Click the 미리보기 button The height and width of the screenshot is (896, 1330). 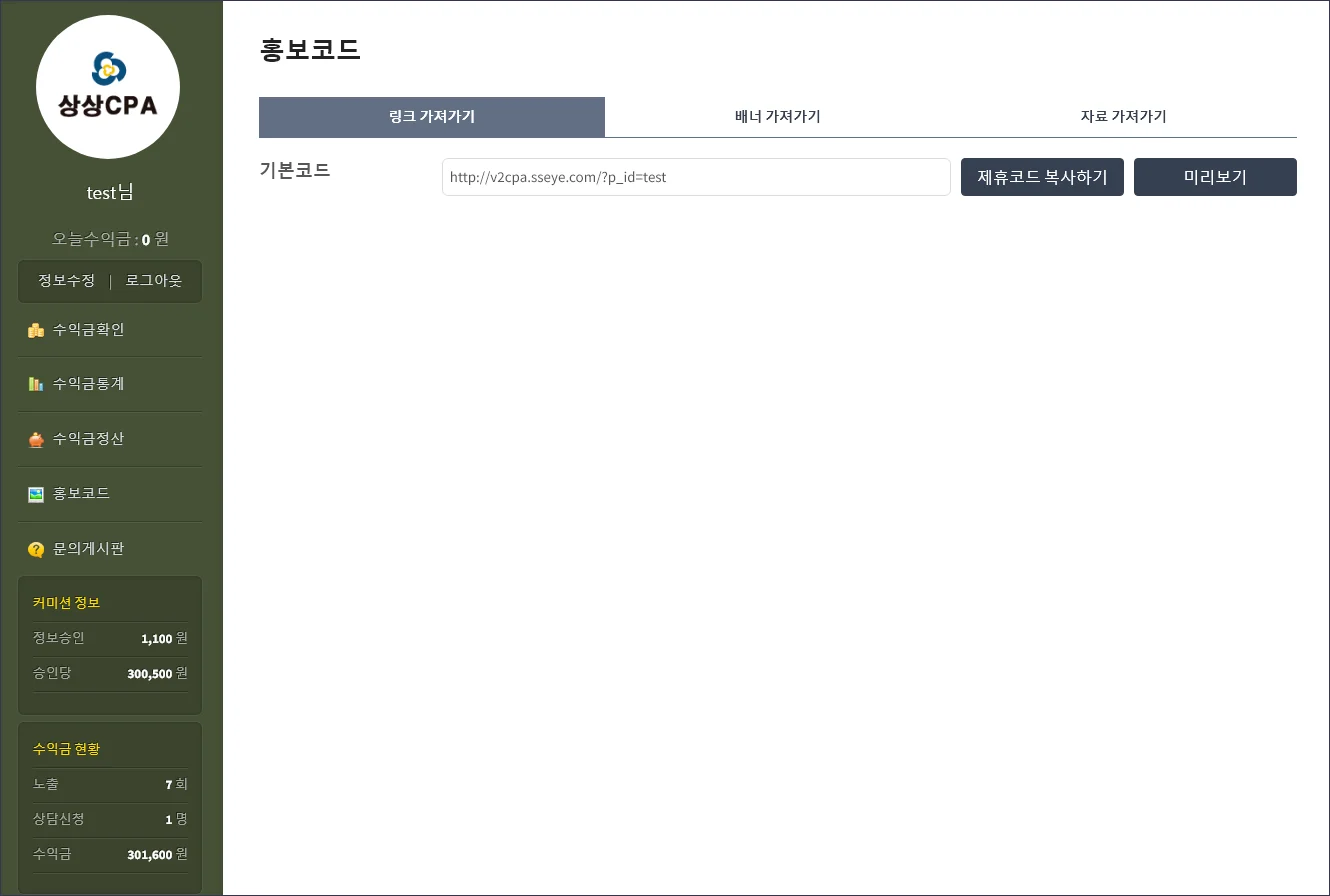point(1215,177)
